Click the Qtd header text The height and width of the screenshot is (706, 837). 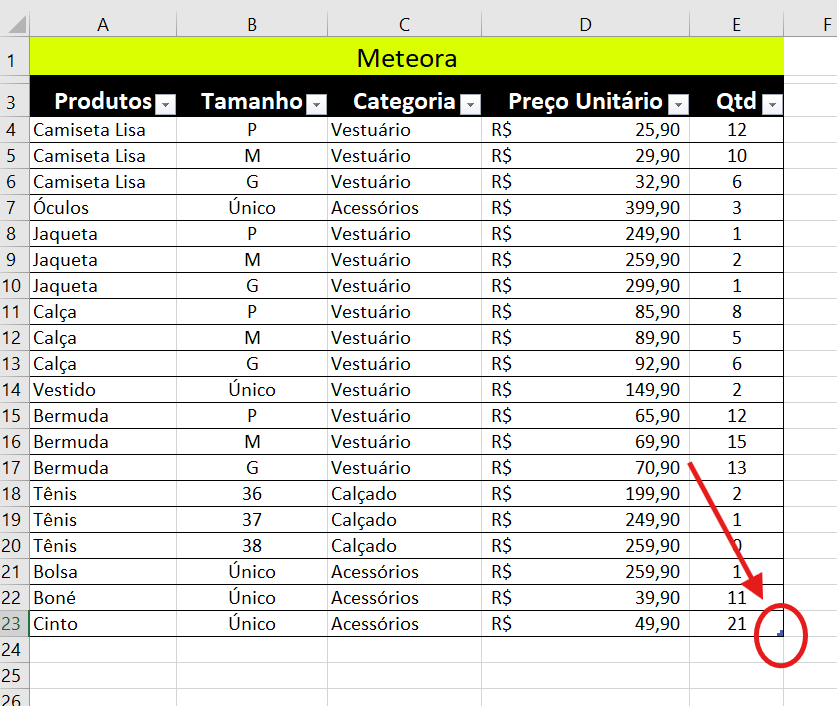coord(736,101)
